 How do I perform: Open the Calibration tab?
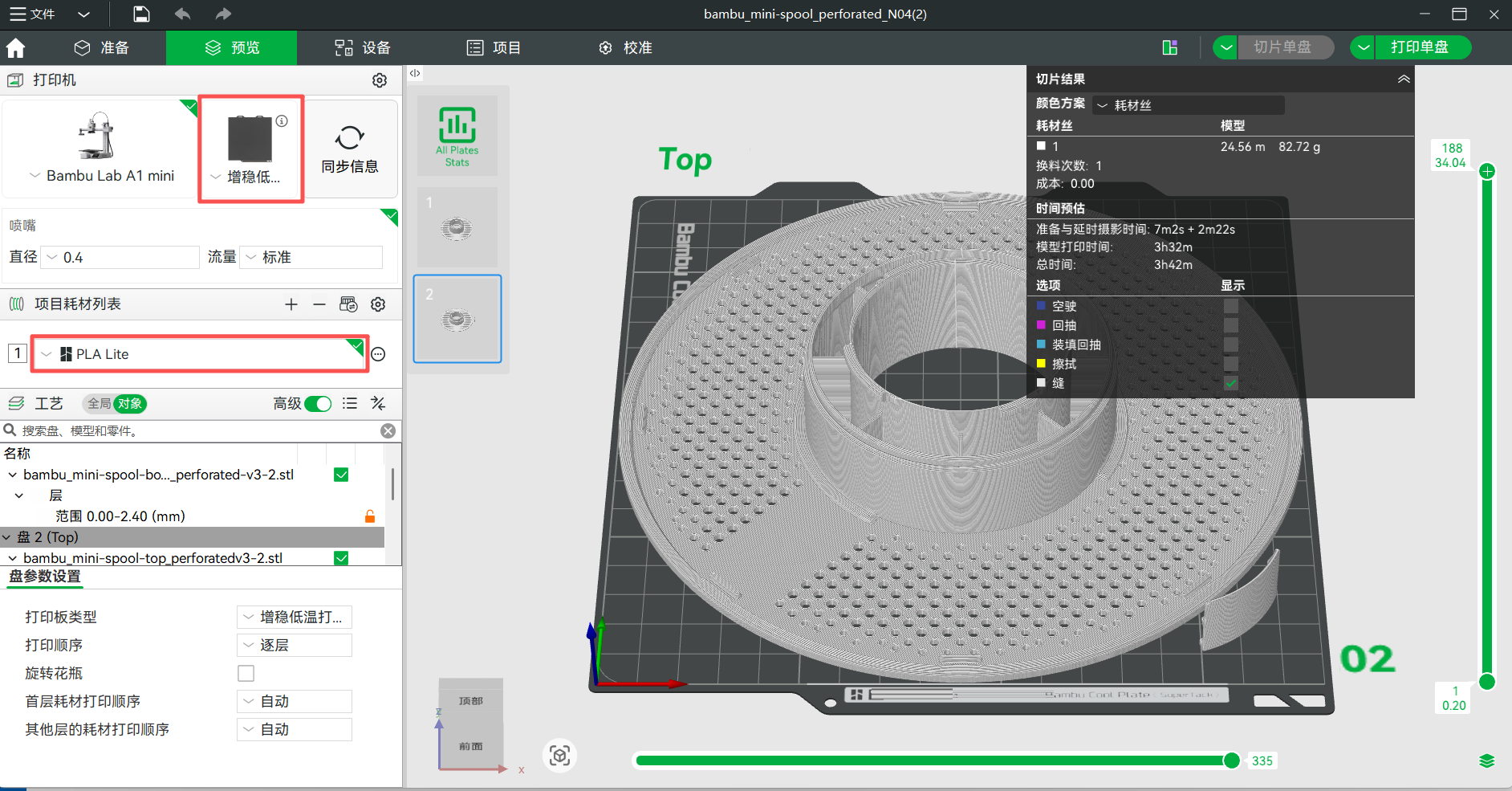point(625,48)
